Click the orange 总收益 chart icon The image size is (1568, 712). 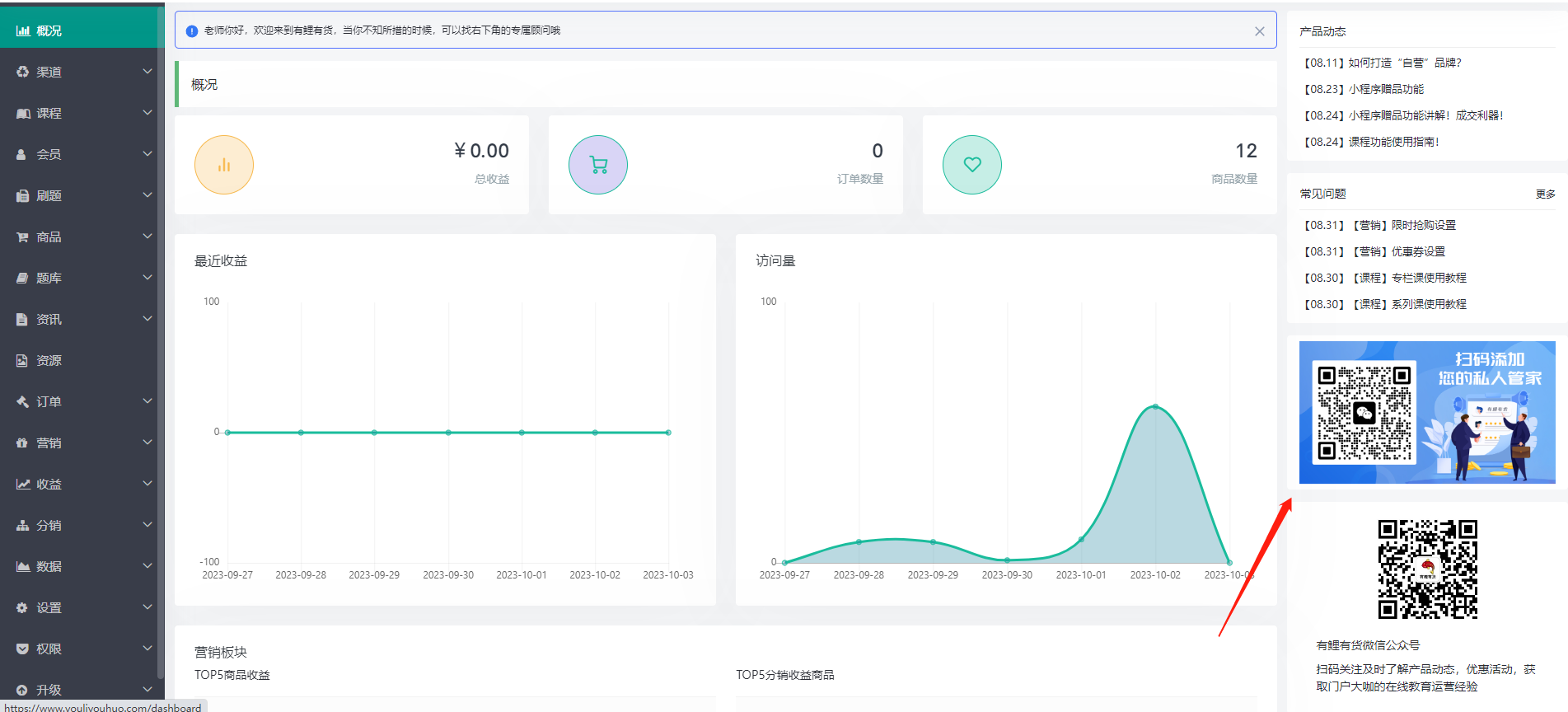click(224, 165)
